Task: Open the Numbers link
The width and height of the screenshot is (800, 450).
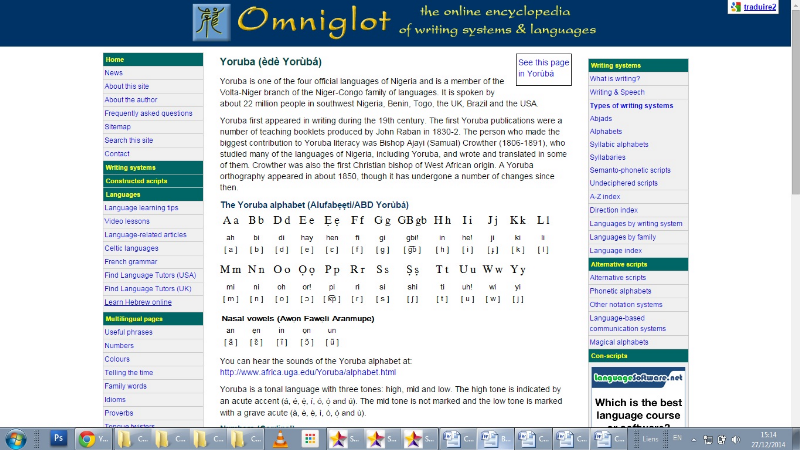Action: [x=119, y=345]
